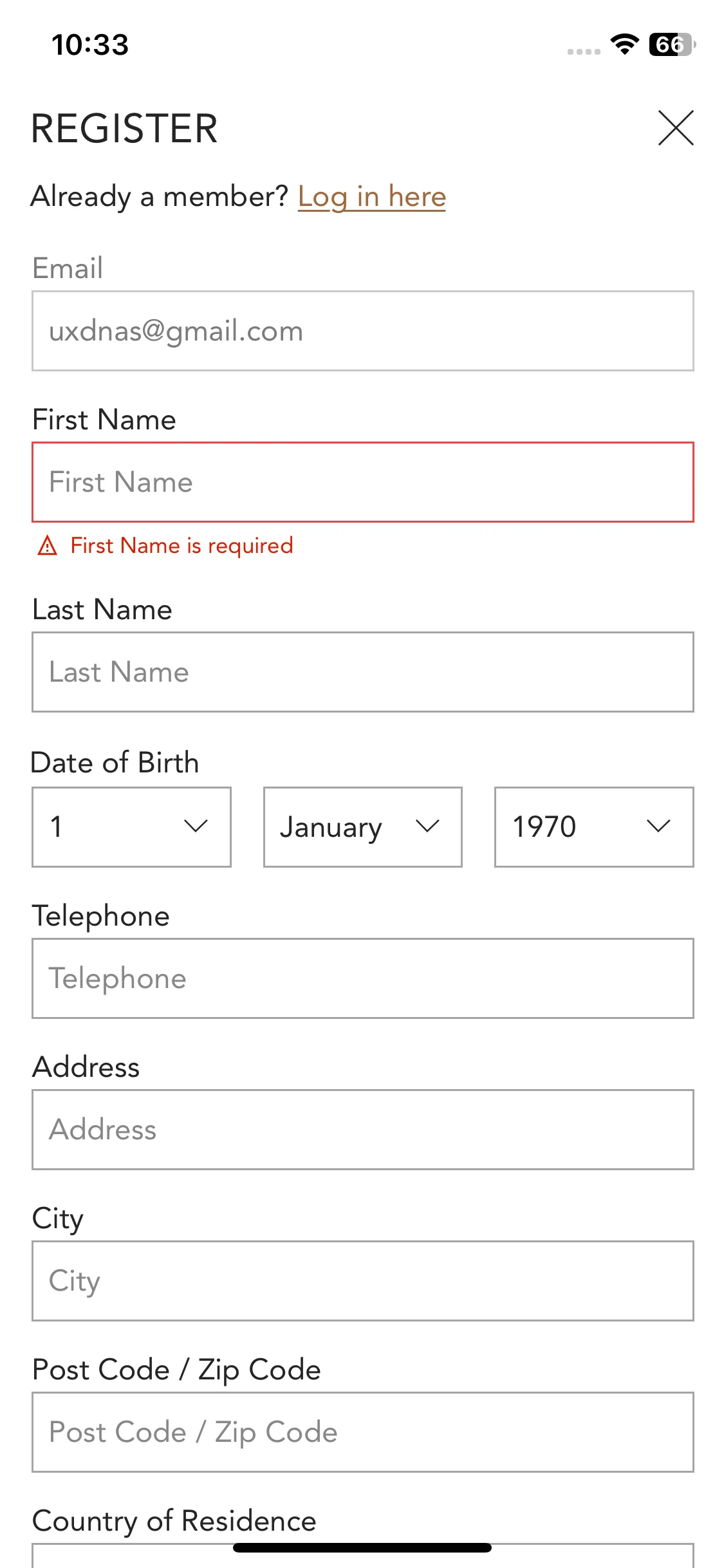Tap the First Name is required message
724x1568 pixels.
(181, 546)
